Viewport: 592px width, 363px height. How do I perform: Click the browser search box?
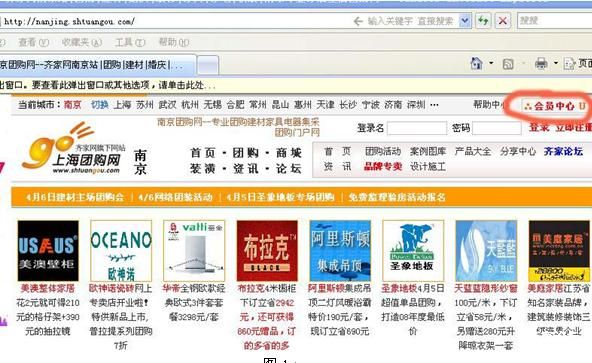(554, 21)
